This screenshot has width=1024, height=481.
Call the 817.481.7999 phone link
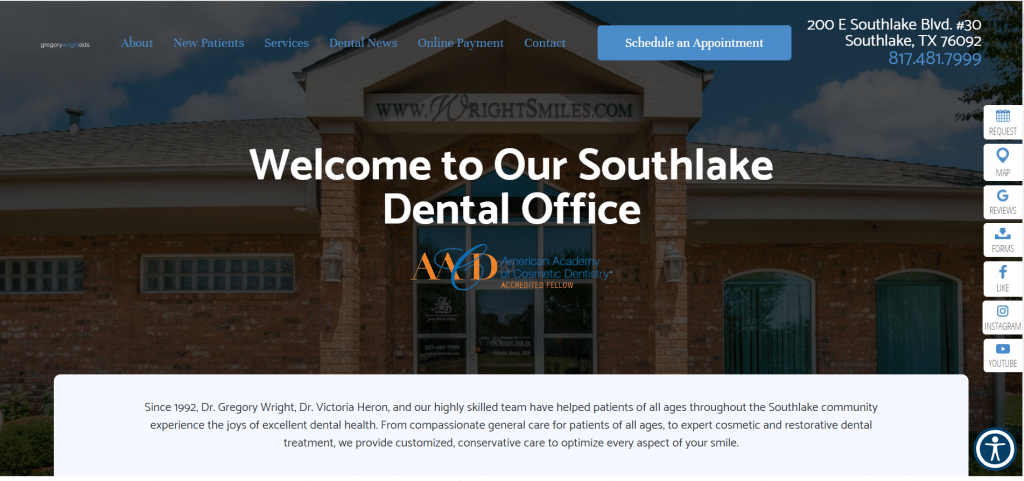(x=935, y=59)
